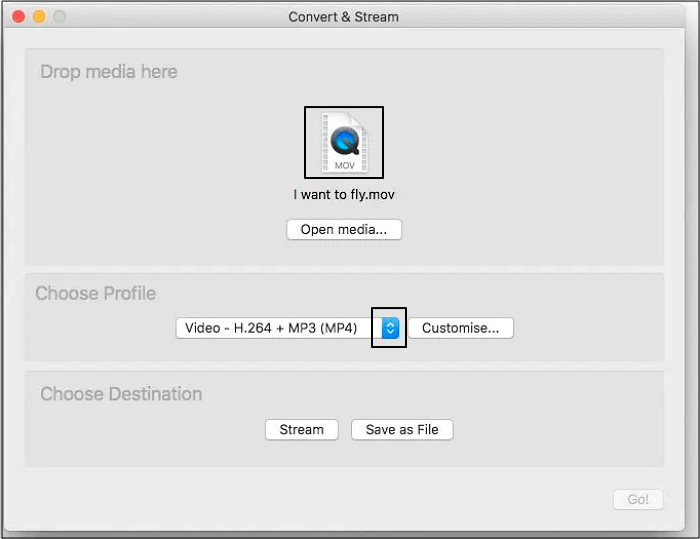Click the "Choose Profile" heading
This screenshot has height=539, width=700.
pyautogui.click(x=96, y=294)
